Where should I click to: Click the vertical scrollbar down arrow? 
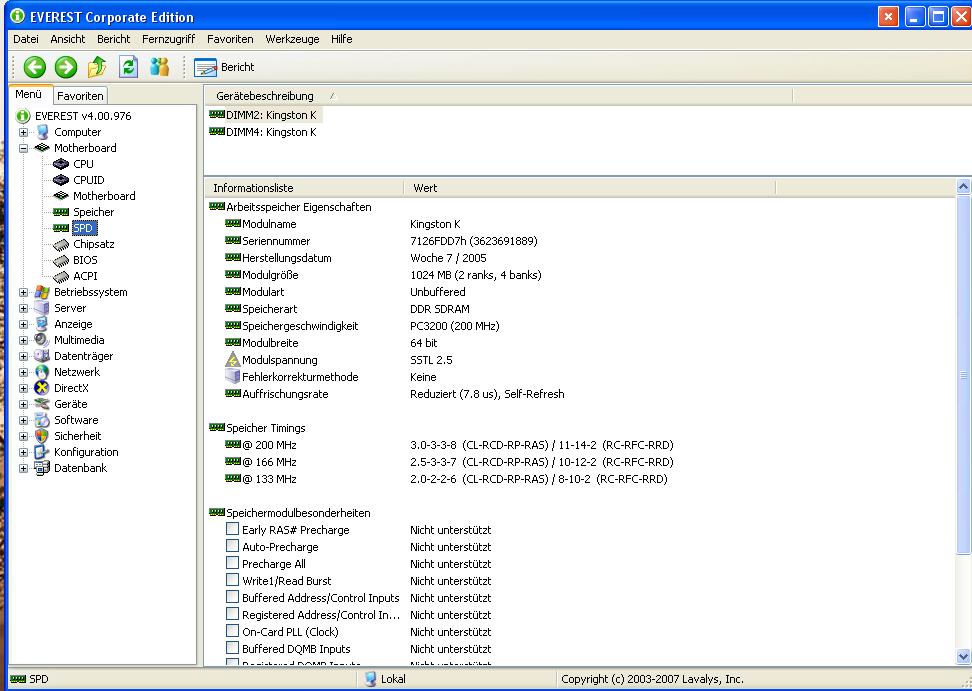pos(963,656)
